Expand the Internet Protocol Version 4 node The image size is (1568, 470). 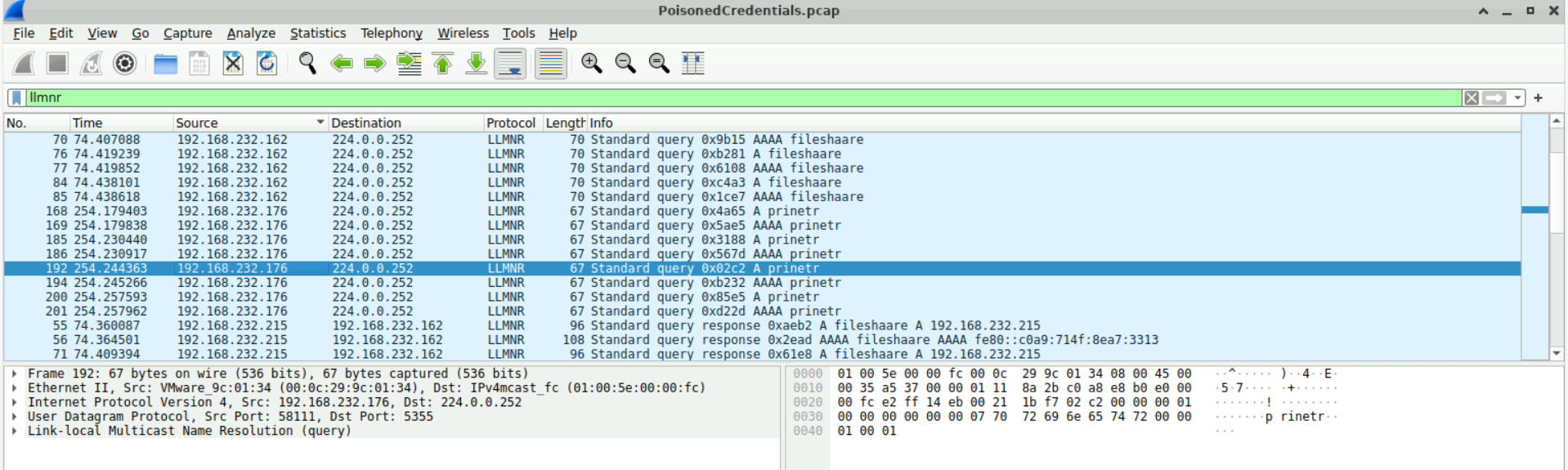[15, 402]
